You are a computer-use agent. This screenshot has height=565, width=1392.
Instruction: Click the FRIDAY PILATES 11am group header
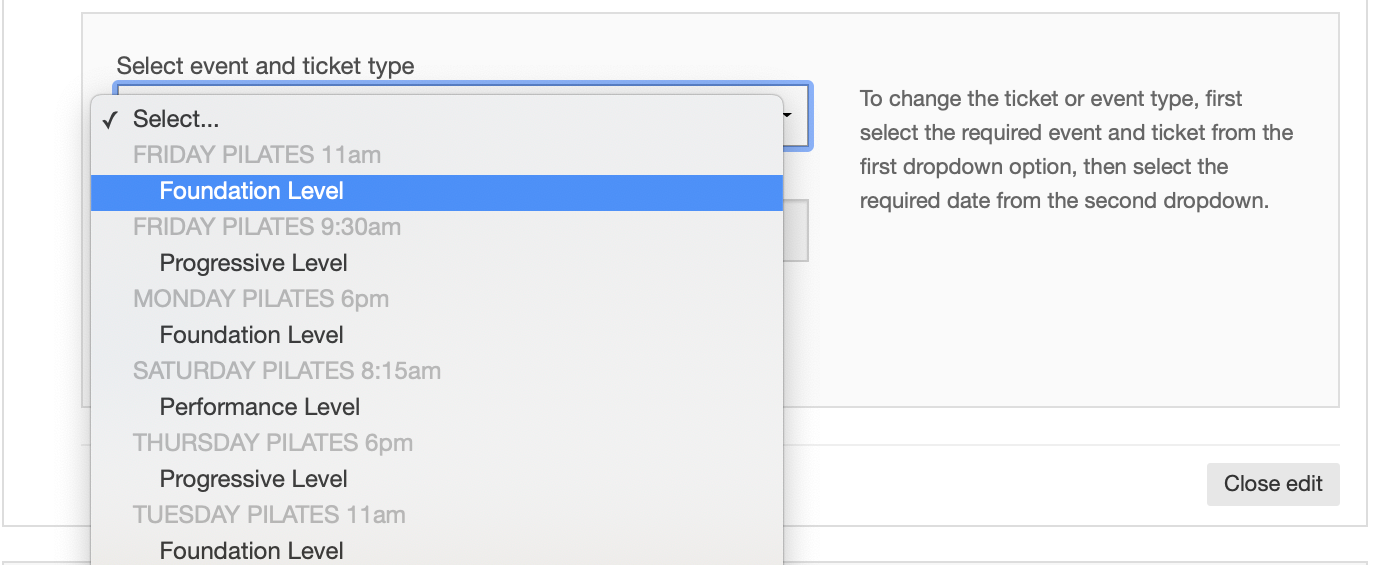256,155
